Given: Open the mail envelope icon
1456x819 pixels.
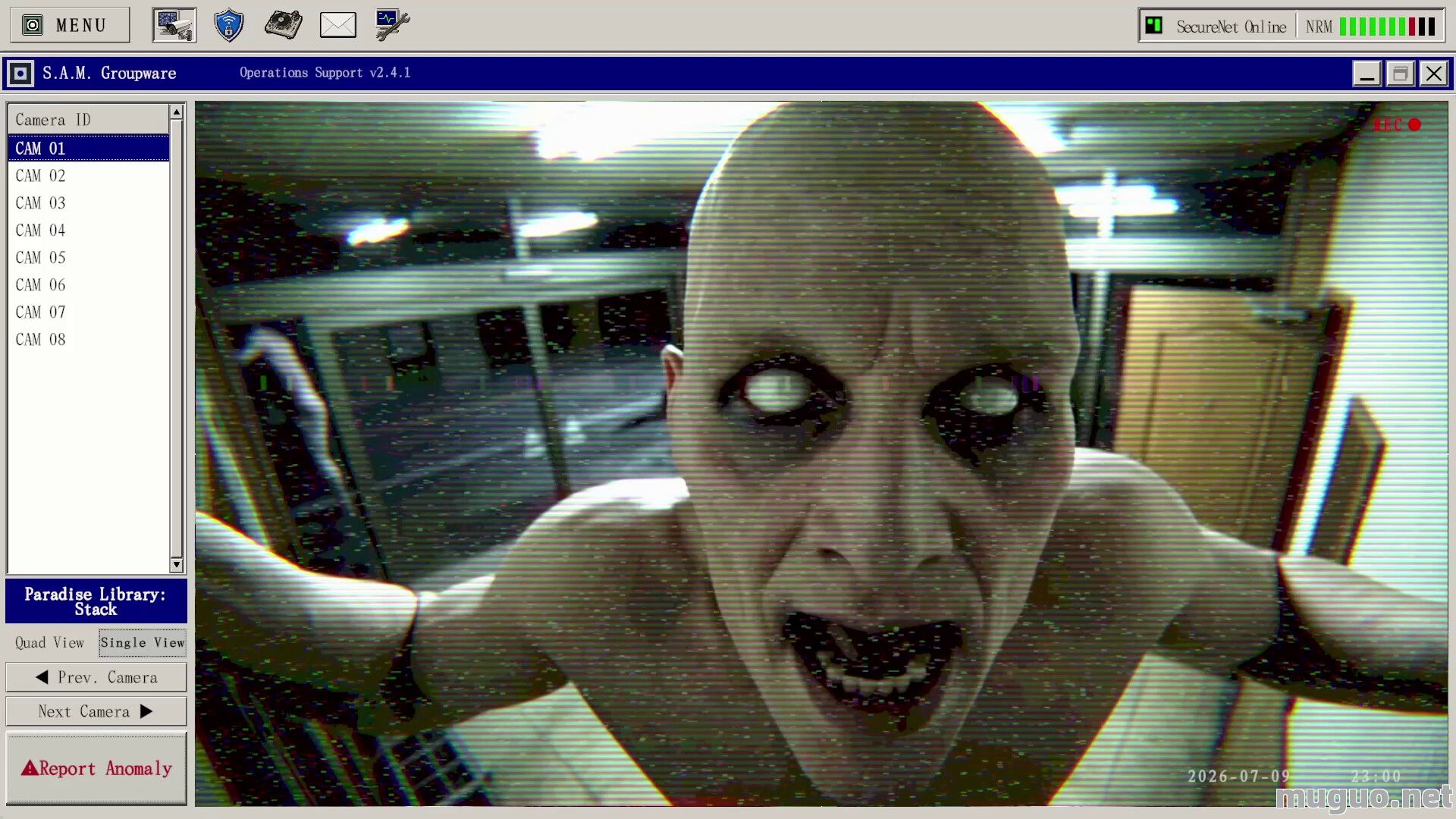Looking at the screenshot, I should 338,25.
